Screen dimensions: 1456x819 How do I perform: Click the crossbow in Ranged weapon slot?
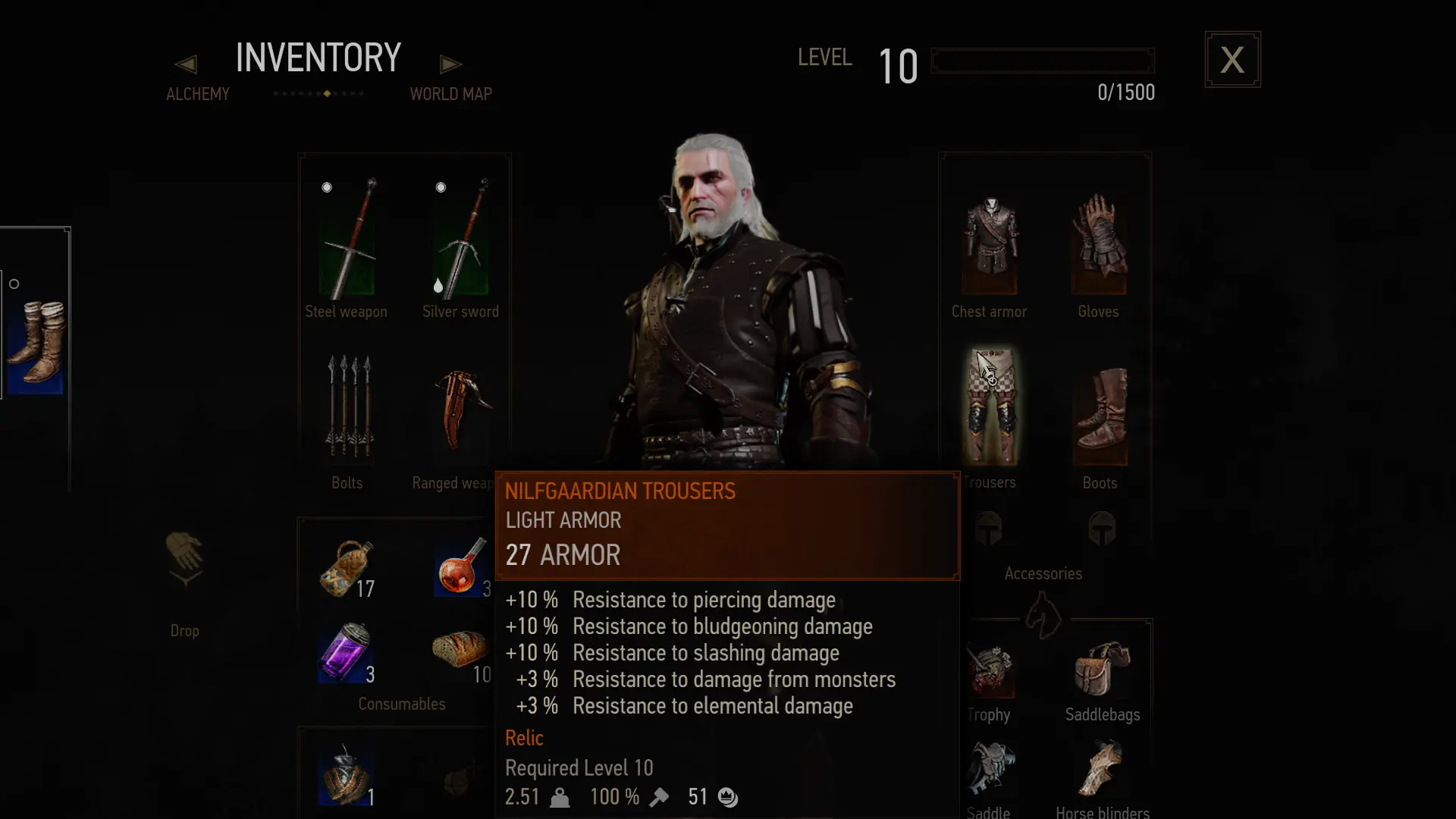461,410
